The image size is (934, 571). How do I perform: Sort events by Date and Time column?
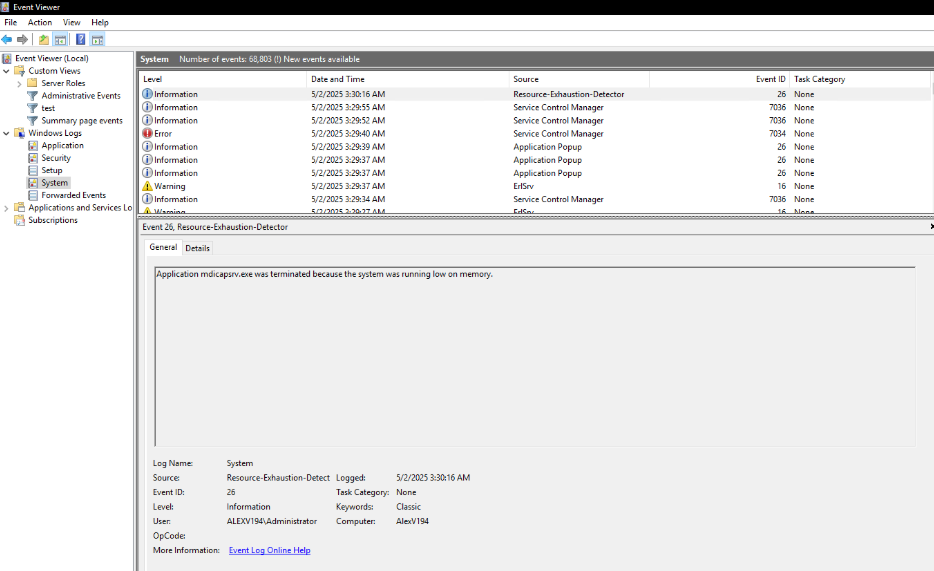(338, 79)
